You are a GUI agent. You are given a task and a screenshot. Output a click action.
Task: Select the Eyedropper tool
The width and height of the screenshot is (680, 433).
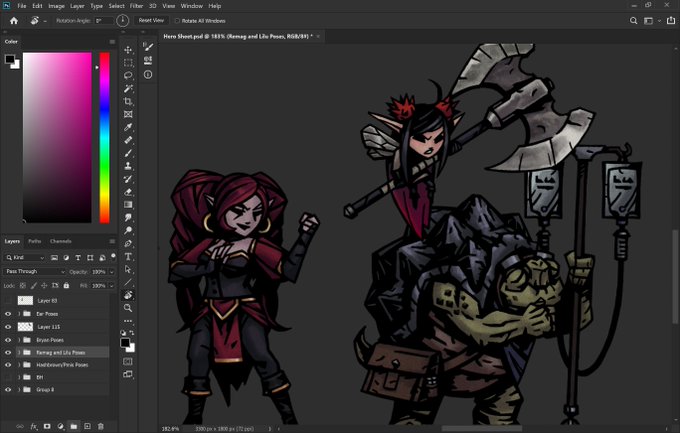click(128, 127)
